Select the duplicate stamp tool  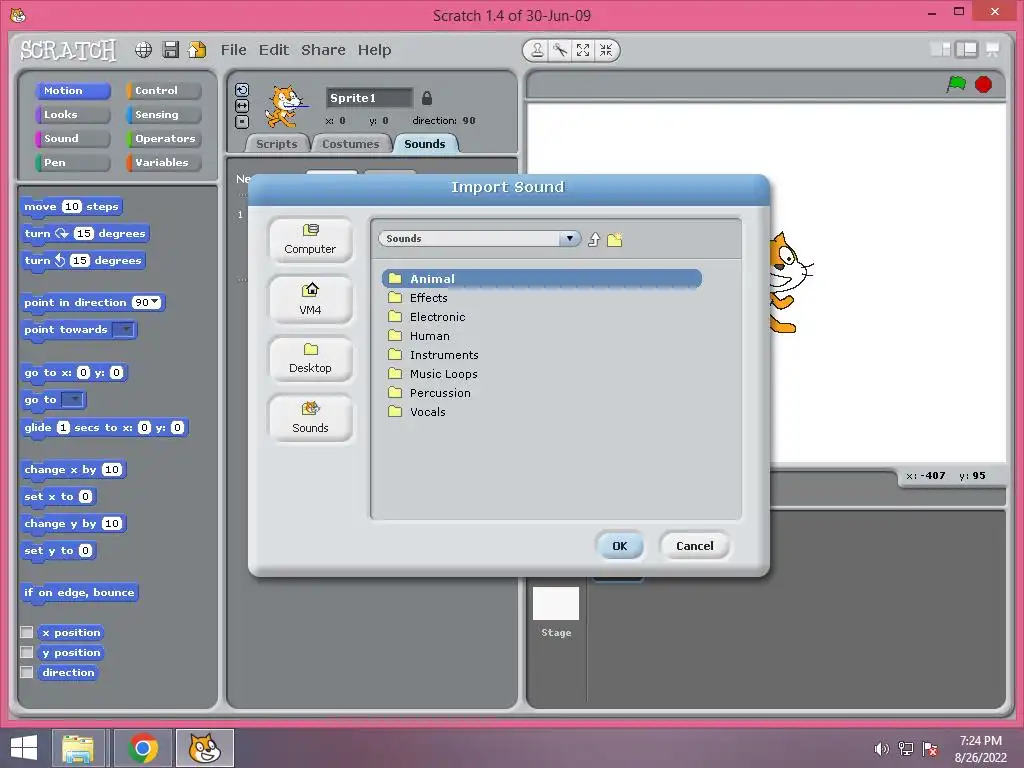pos(537,50)
